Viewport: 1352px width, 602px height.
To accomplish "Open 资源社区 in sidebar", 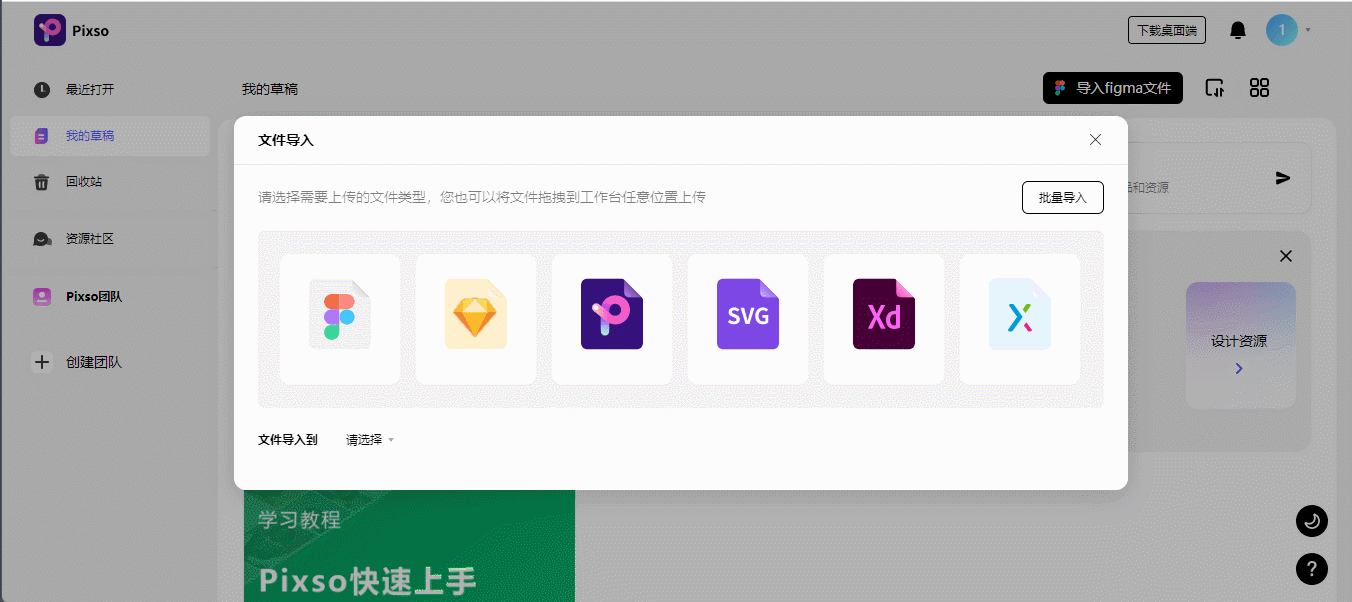I will point(110,239).
